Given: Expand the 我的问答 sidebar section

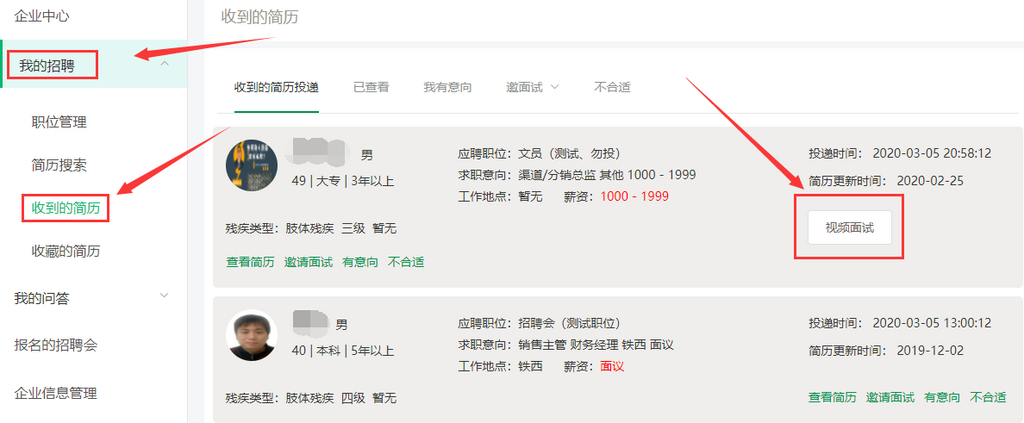Looking at the screenshot, I should (x=165, y=296).
